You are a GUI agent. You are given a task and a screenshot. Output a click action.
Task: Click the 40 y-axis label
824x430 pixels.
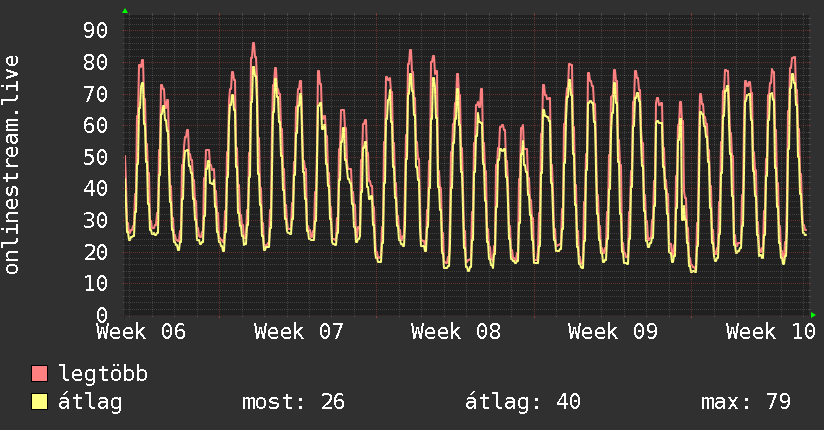point(96,189)
